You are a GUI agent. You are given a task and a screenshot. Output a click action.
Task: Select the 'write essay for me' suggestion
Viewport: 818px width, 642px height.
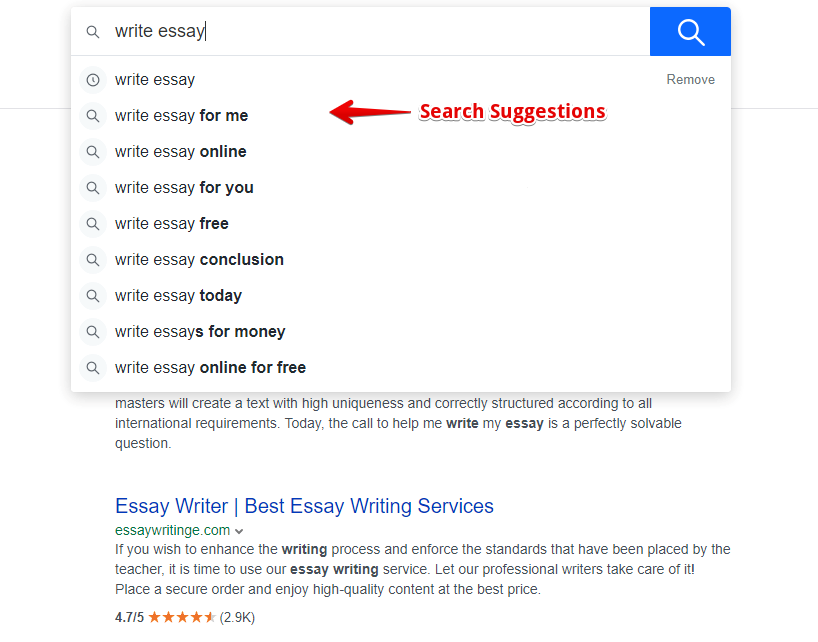181,116
